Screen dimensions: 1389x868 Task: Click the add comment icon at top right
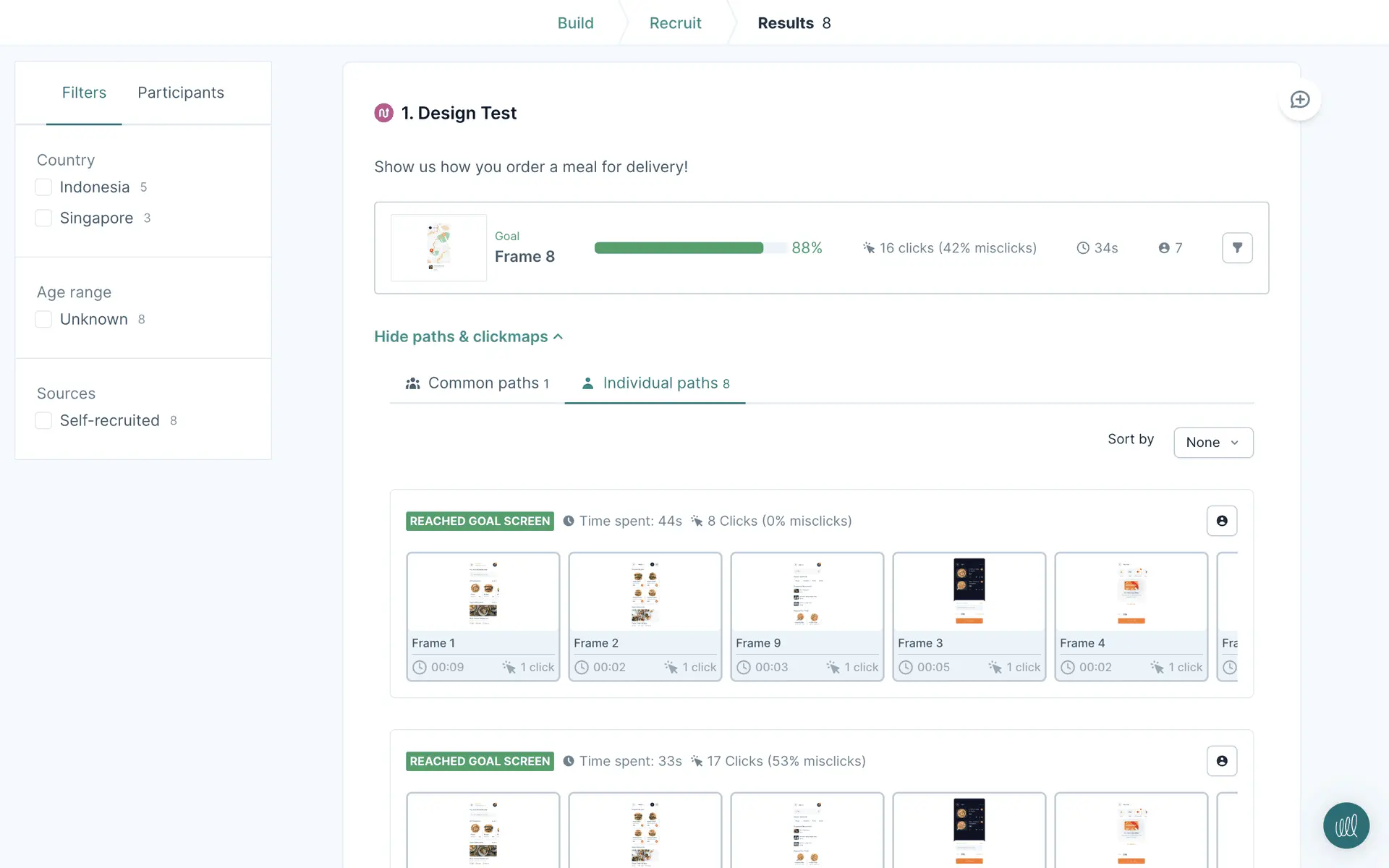[x=1299, y=100]
